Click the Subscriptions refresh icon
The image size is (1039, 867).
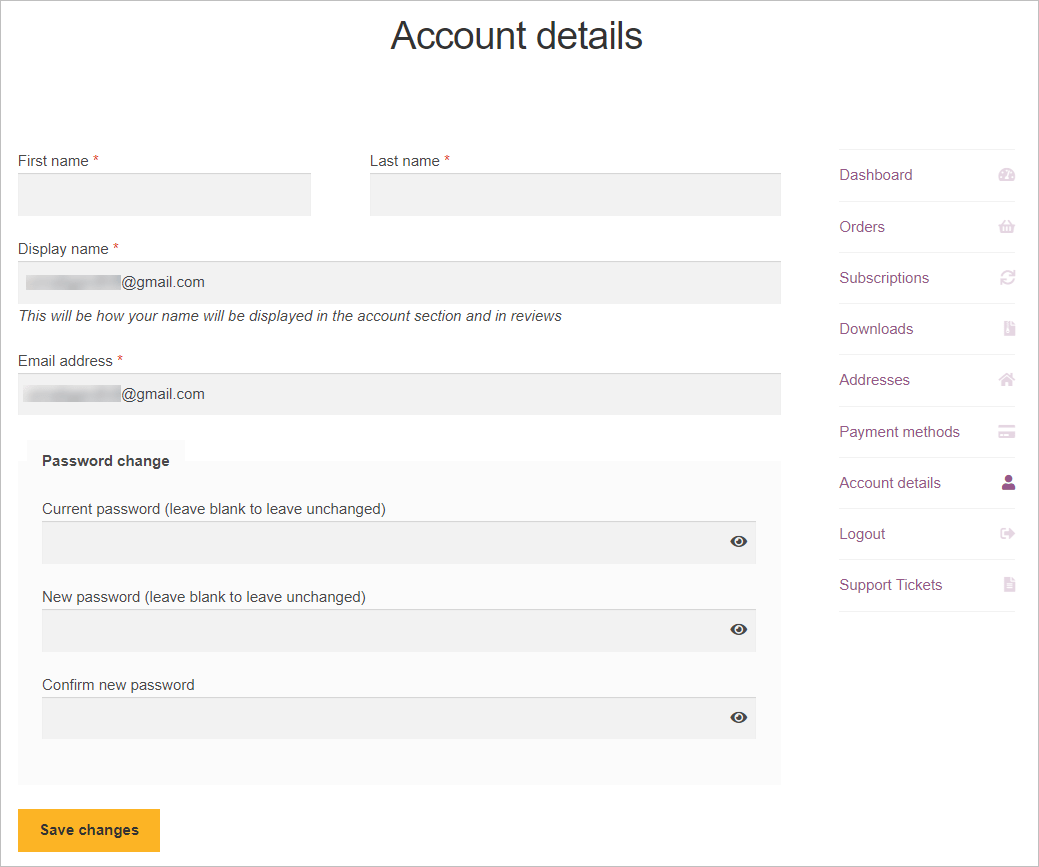click(1006, 277)
